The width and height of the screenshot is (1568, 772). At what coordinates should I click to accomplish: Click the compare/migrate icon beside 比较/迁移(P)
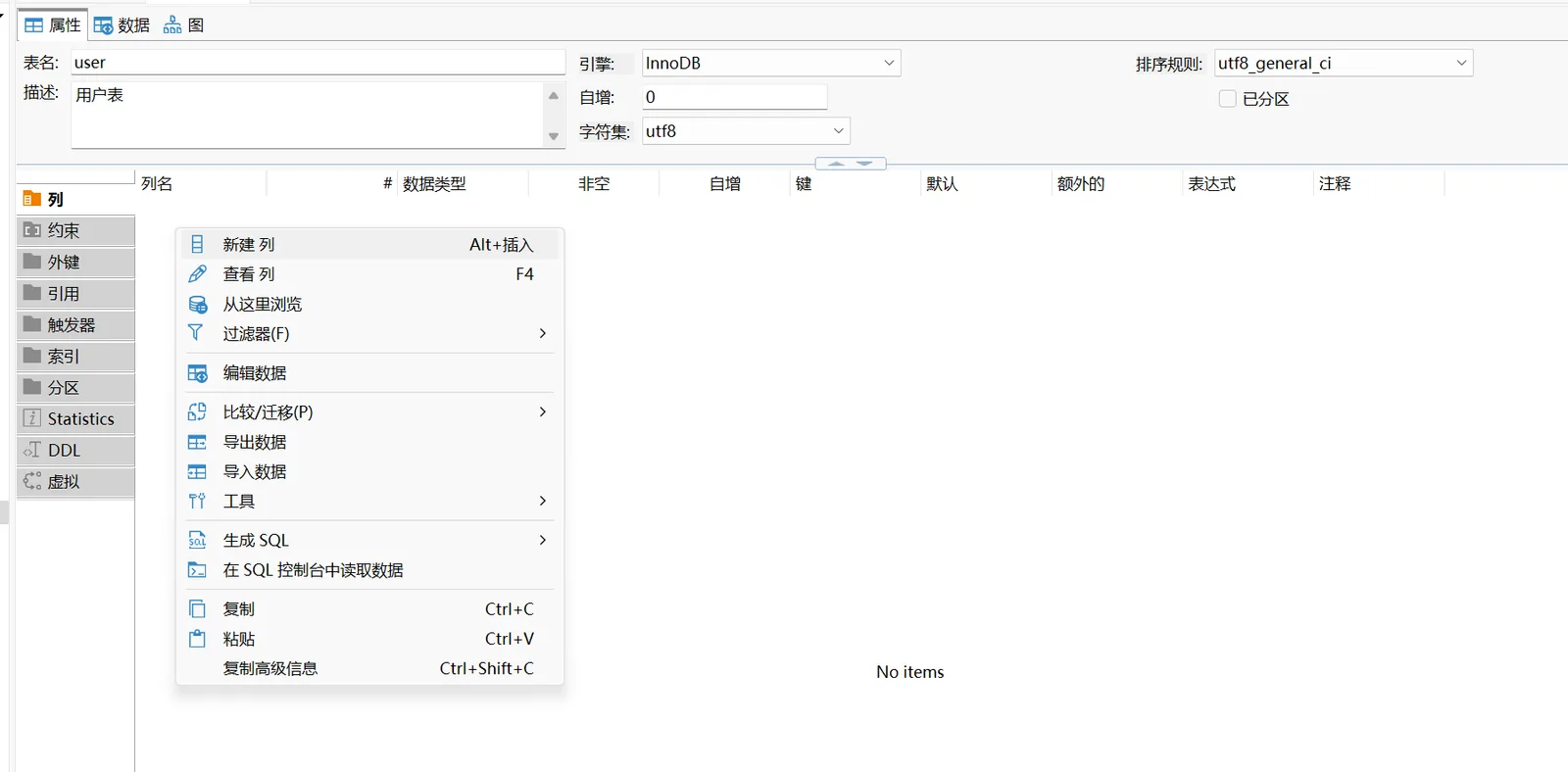pyautogui.click(x=197, y=412)
